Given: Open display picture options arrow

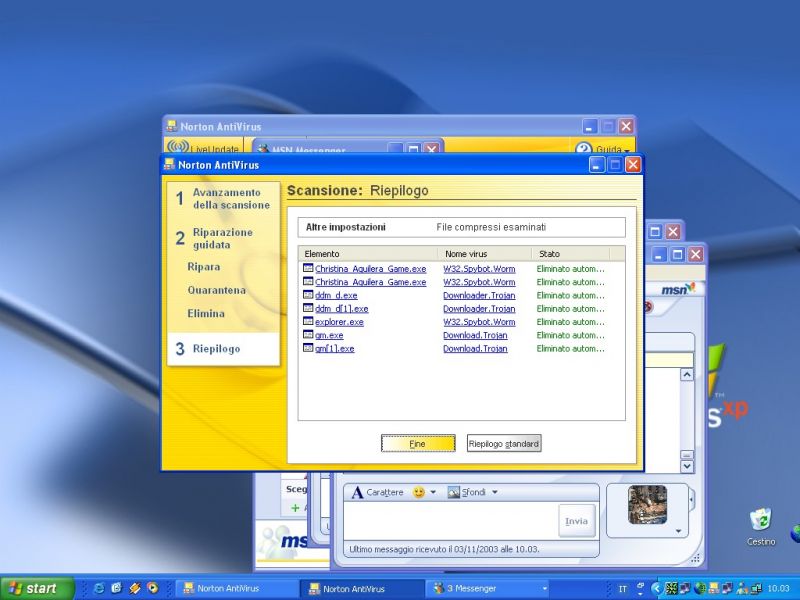Looking at the screenshot, I should 678,531.
